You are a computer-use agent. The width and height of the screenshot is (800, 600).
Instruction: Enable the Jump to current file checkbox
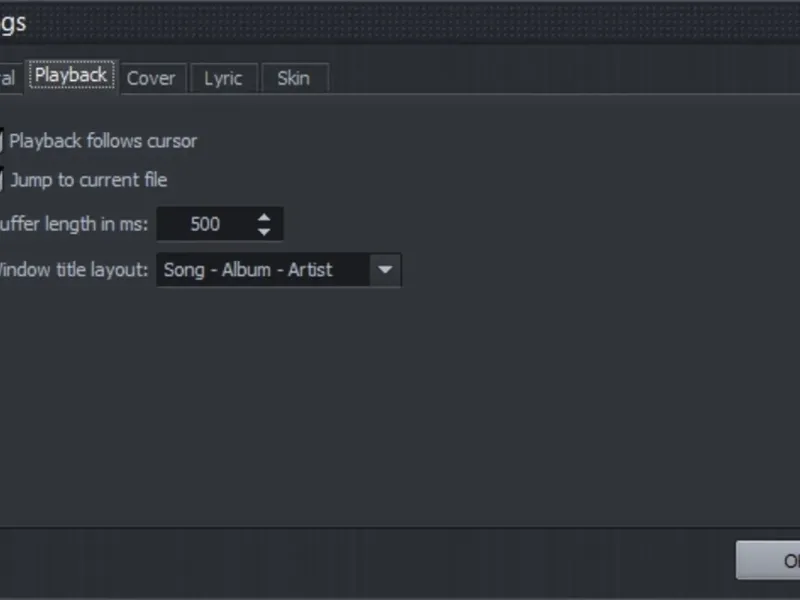(x=2, y=180)
